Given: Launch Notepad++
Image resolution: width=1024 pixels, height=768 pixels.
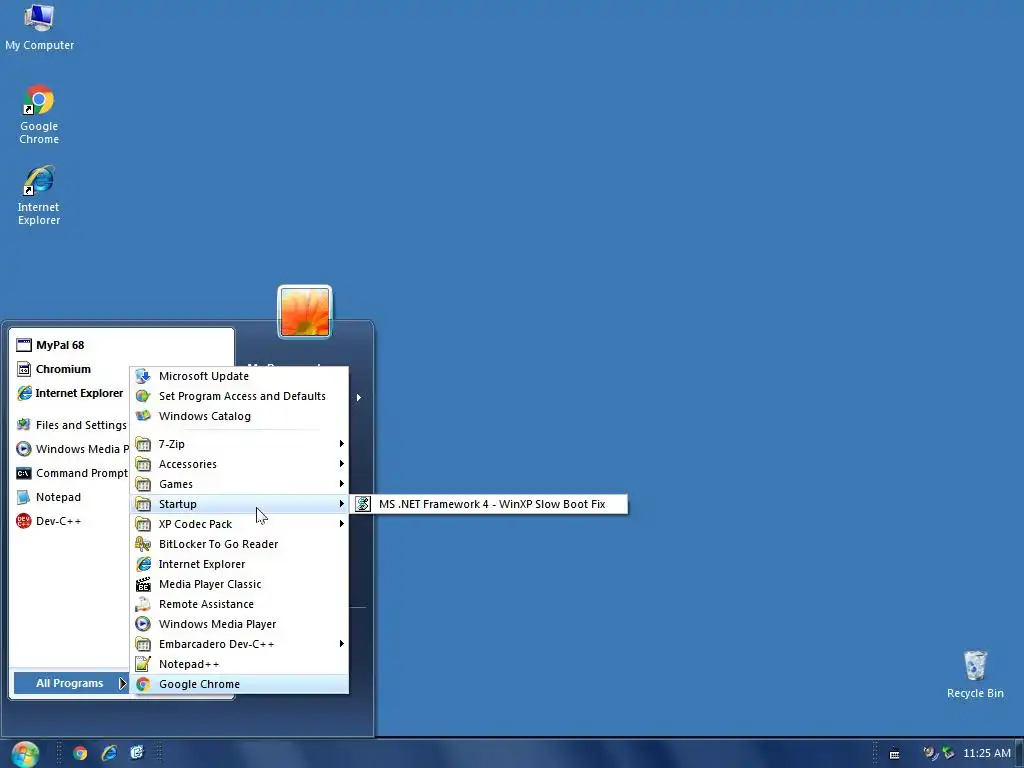Looking at the screenshot, I should click(x=241, y=664).
